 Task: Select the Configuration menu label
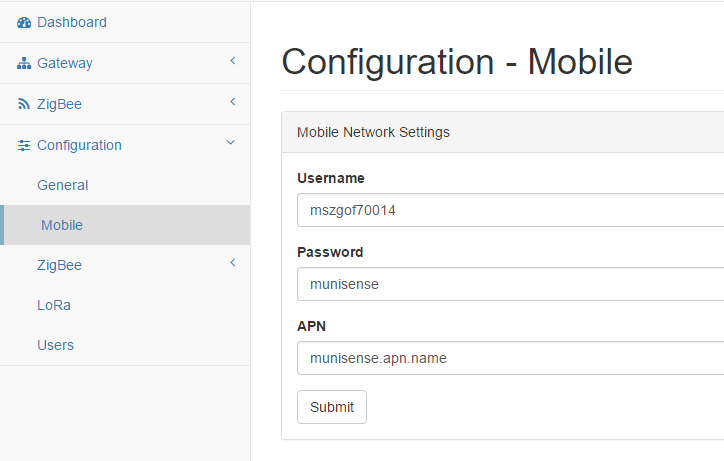coord(79,145)
